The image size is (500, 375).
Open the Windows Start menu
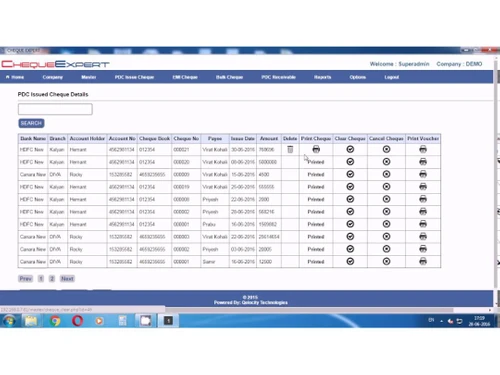9,321
